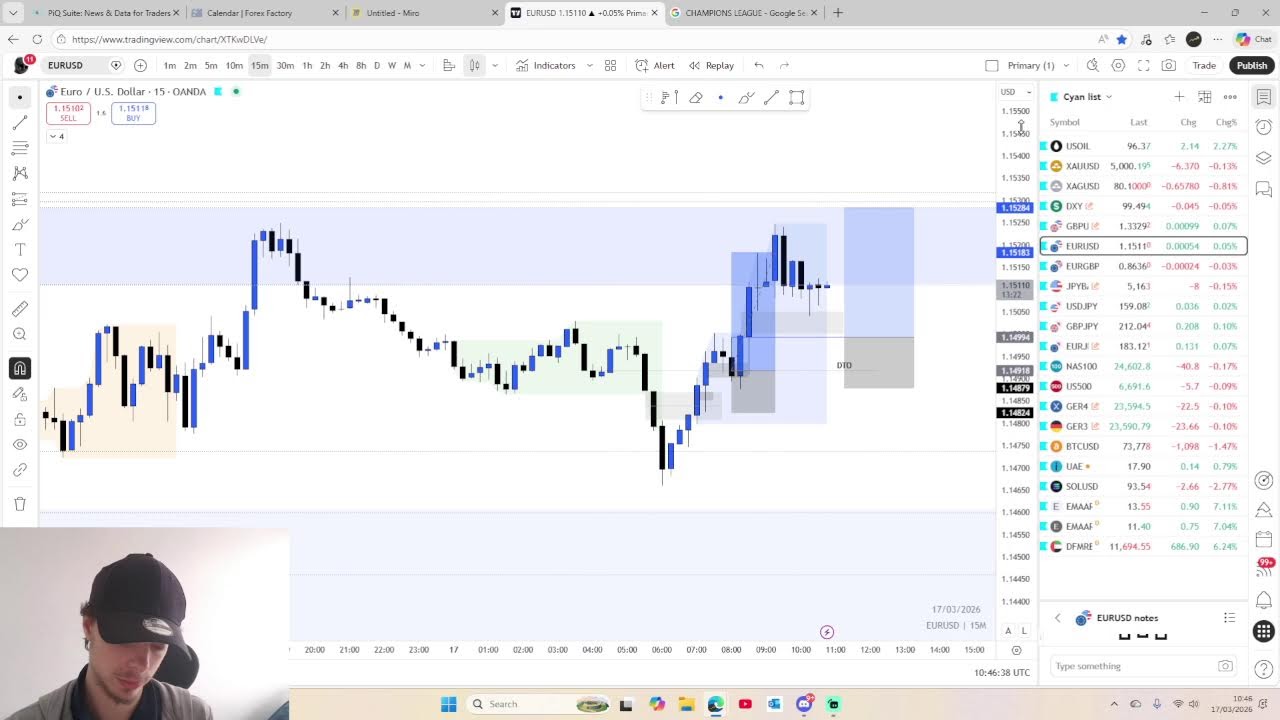
Task: Open Windows Start menu
Action: (x=448, y=704)
